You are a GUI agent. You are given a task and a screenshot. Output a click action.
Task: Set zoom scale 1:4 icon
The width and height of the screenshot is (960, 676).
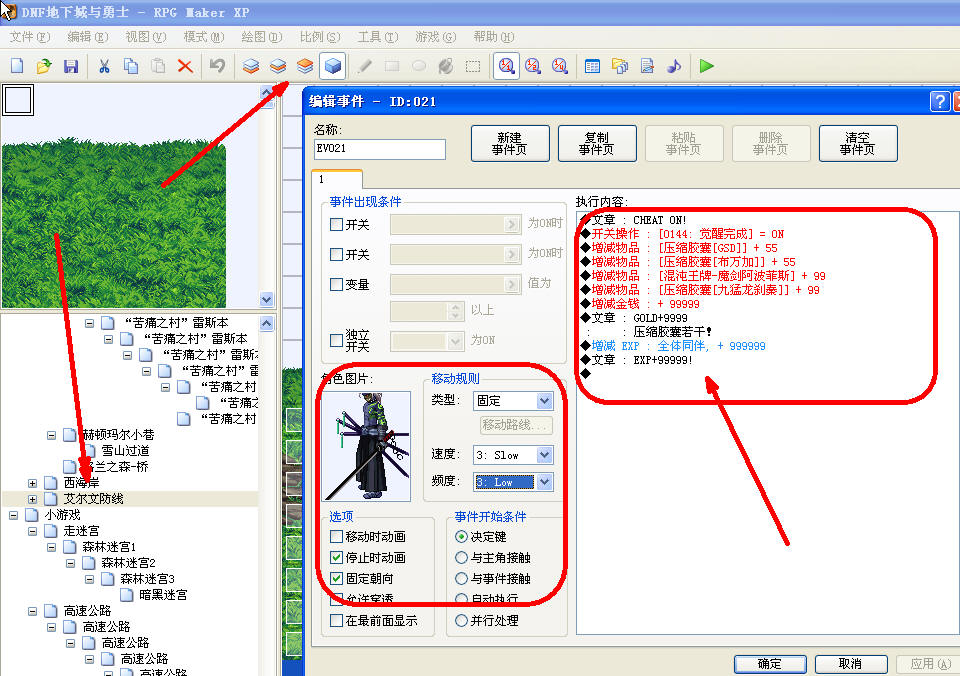pyautogui.click(x=560, y=66)
